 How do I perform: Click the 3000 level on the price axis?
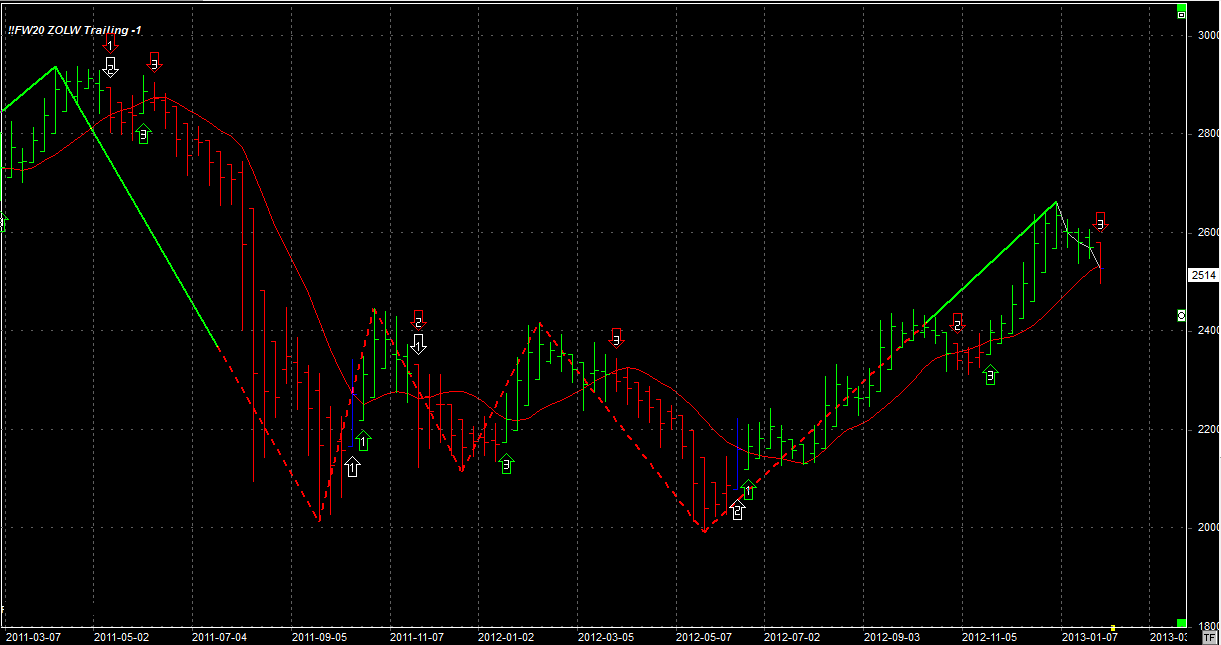coord(1207,35)
